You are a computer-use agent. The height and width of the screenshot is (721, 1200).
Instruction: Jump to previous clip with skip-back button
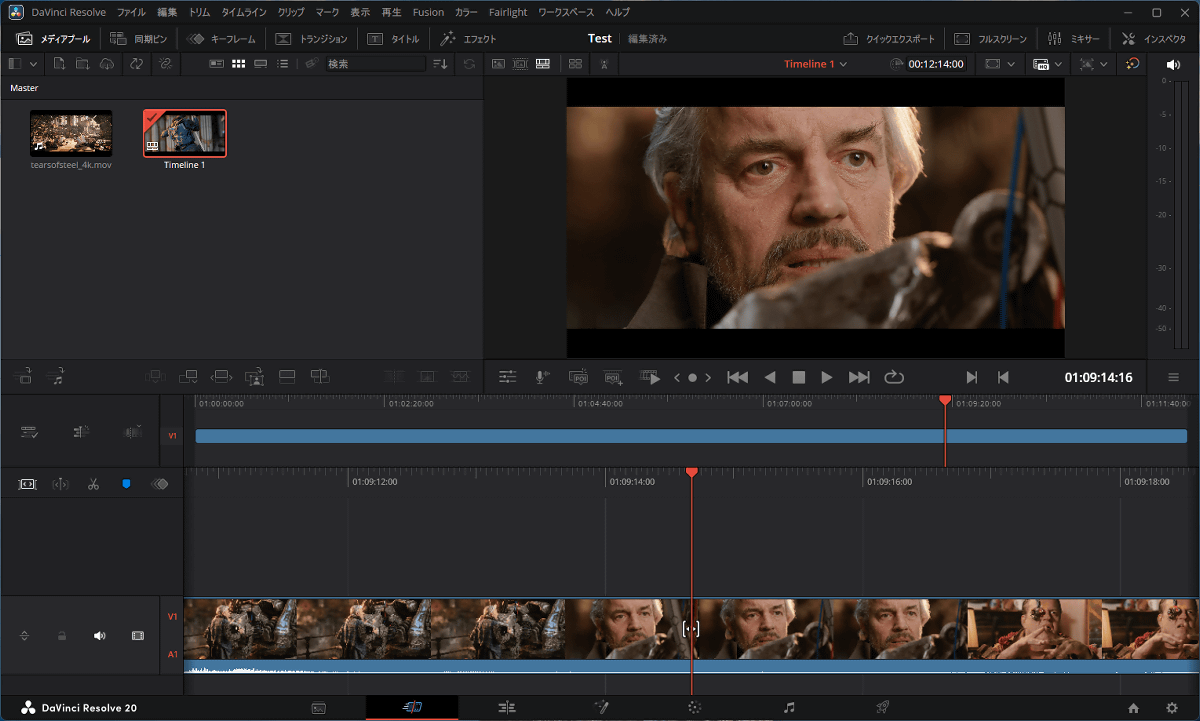click(737, 377)
